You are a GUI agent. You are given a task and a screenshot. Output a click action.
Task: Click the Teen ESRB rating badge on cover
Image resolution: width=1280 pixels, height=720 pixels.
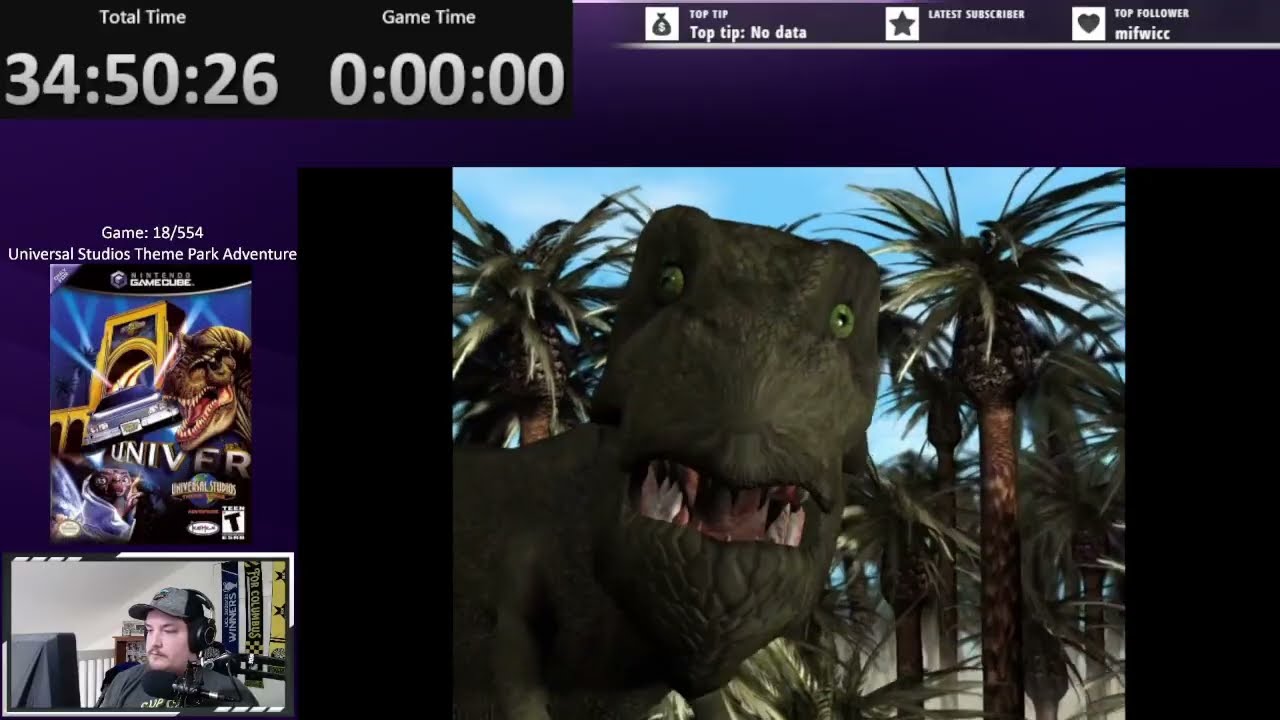tap(233, 522)
